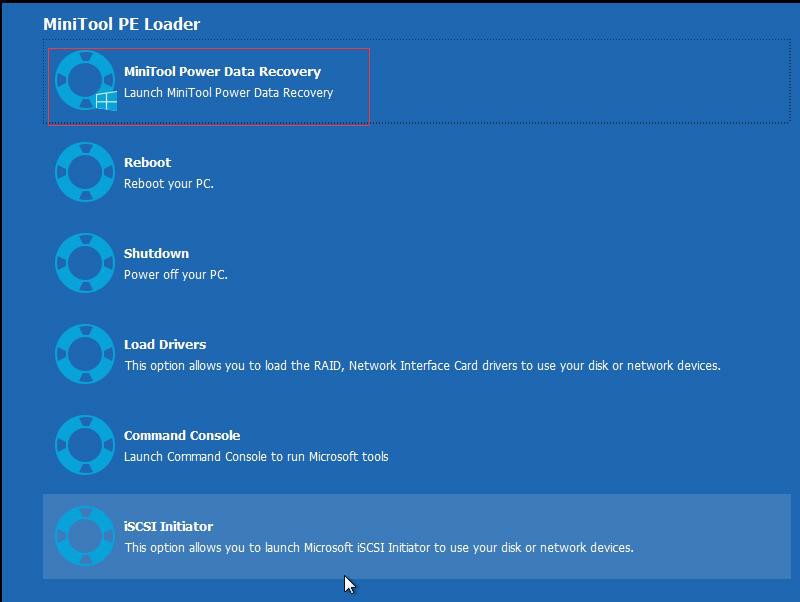The height and width of the screenshot is (602, 800).
Task: Choose the Shutdown option title
Action: click(x=156, y=253)
